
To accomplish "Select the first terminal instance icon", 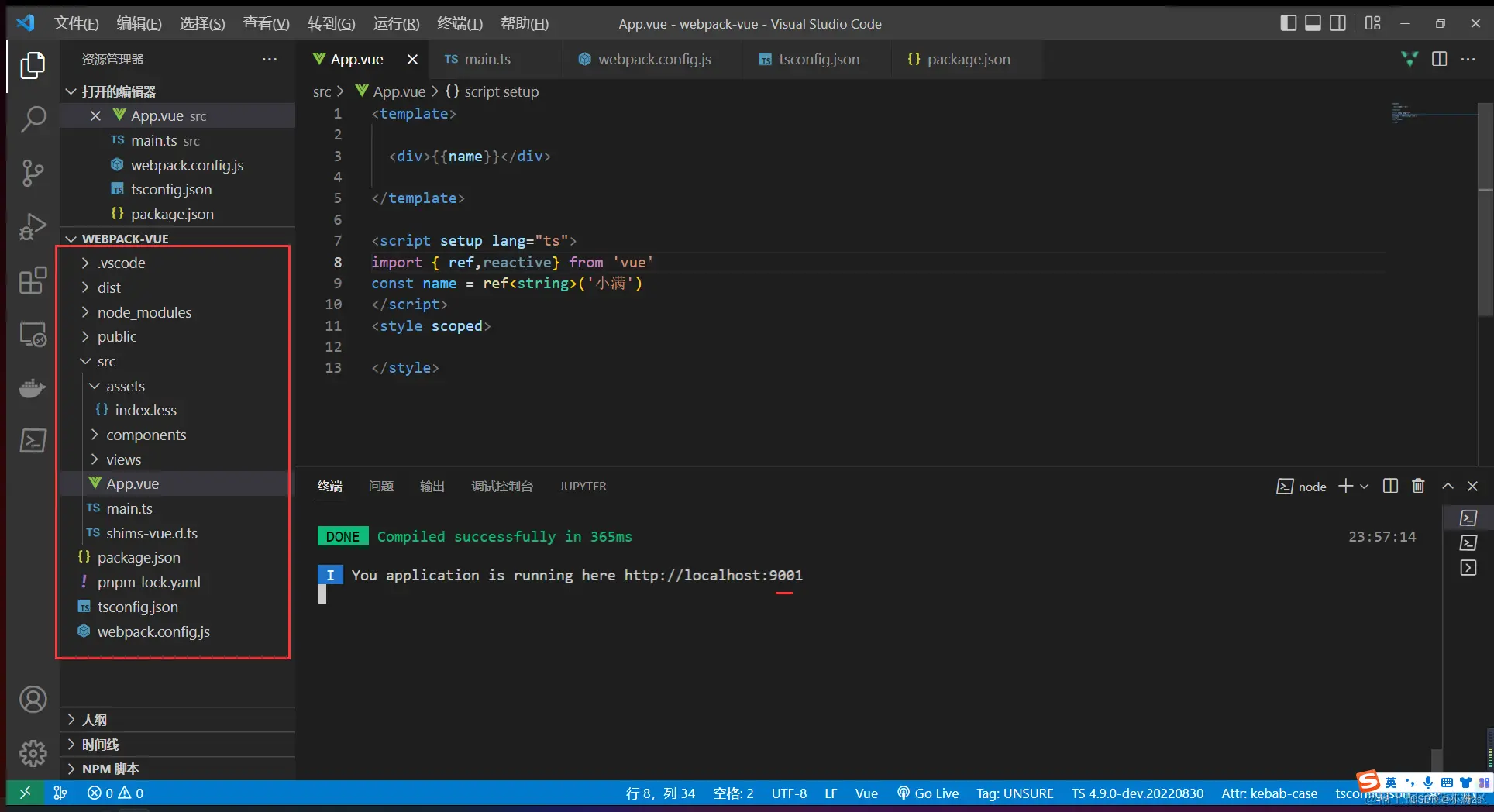I will 1468,518.
